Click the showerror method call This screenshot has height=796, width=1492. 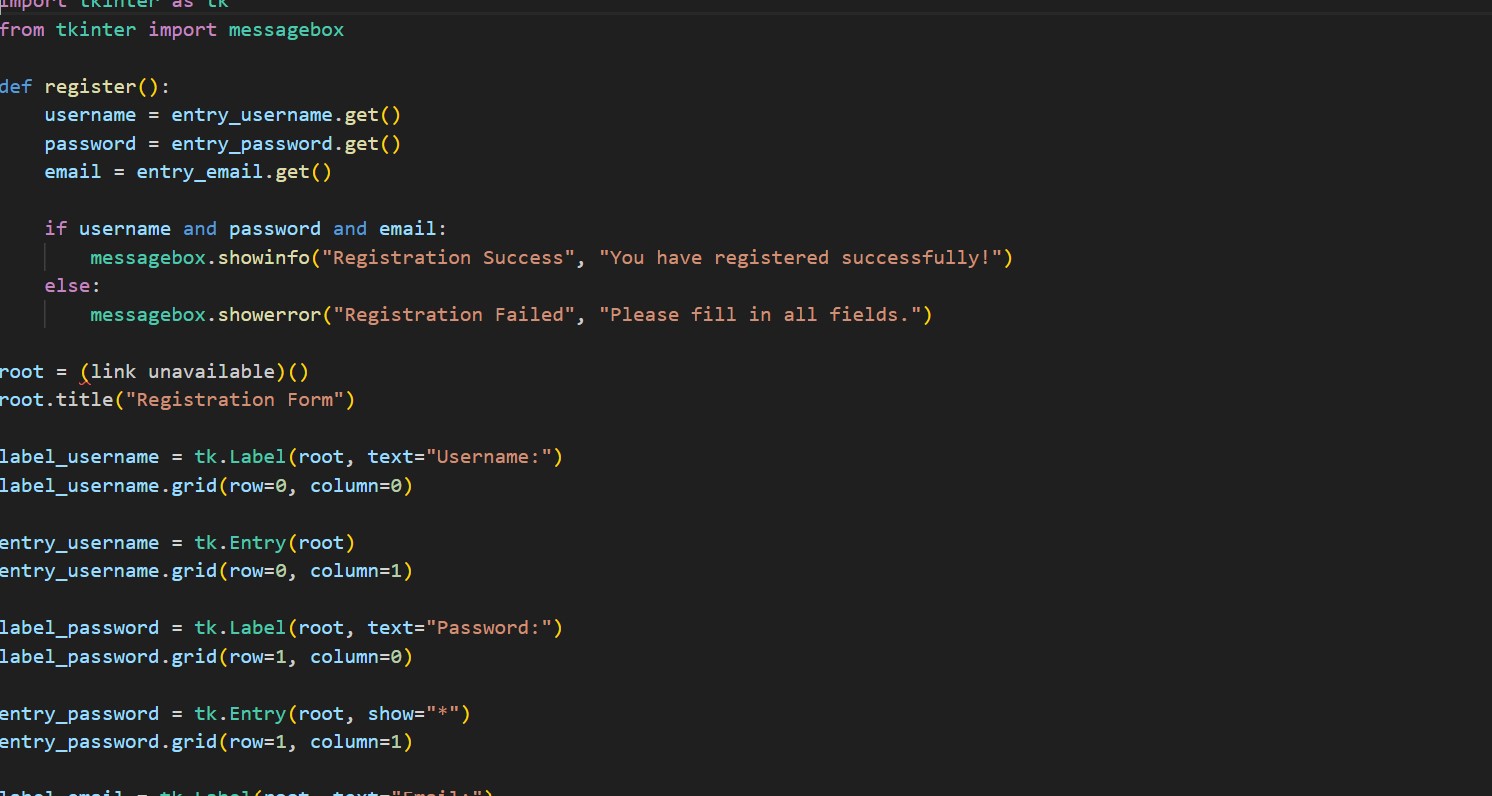coord(270,314)
